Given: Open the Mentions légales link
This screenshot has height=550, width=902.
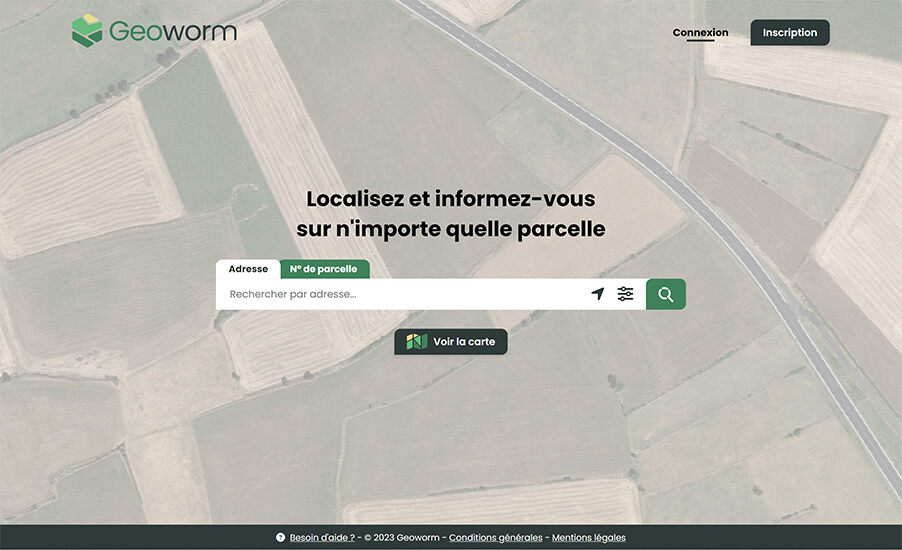Looking at the screenshot, I should point(588,538).
